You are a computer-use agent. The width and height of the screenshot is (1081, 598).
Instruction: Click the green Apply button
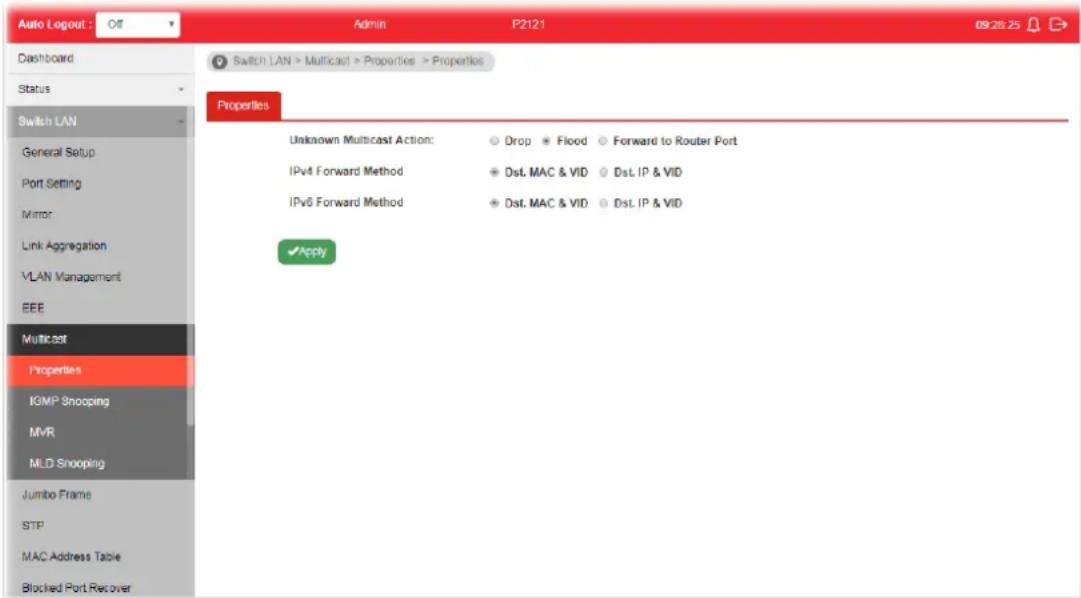[x=307, y=252]
